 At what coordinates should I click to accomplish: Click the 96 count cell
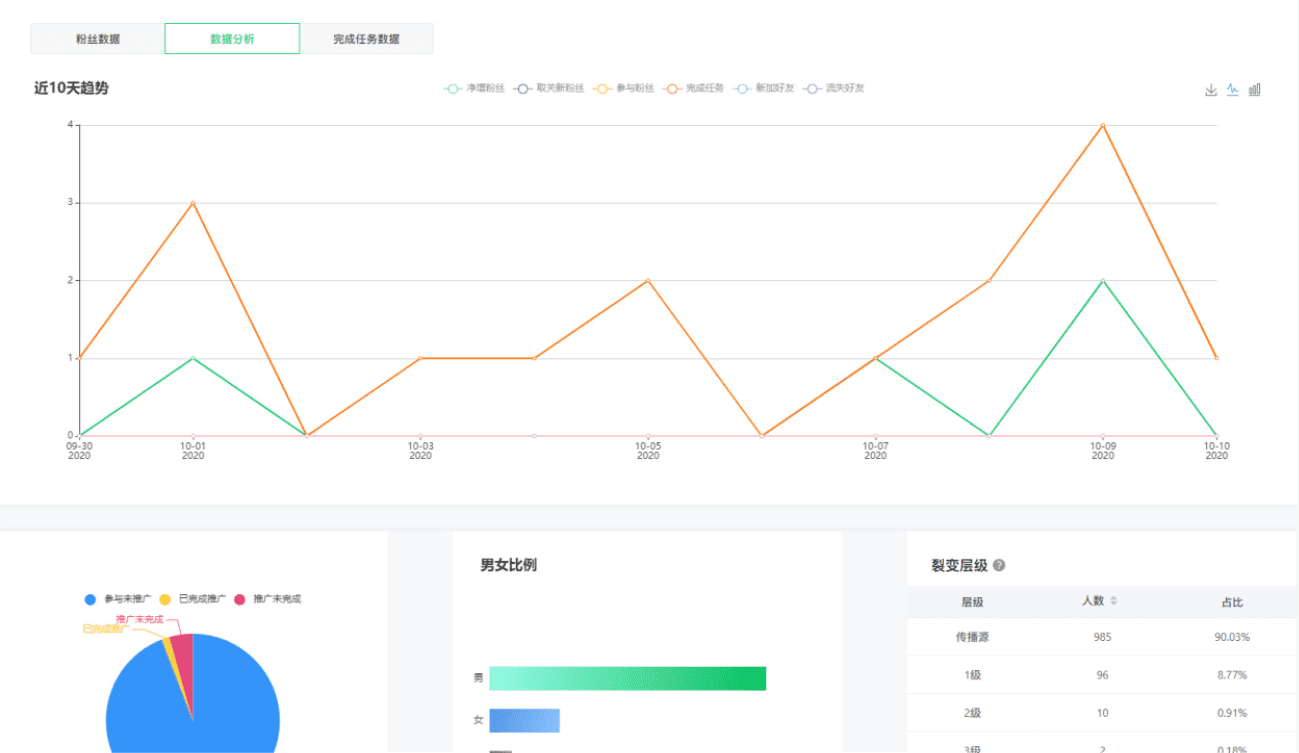pos(1102,675)
